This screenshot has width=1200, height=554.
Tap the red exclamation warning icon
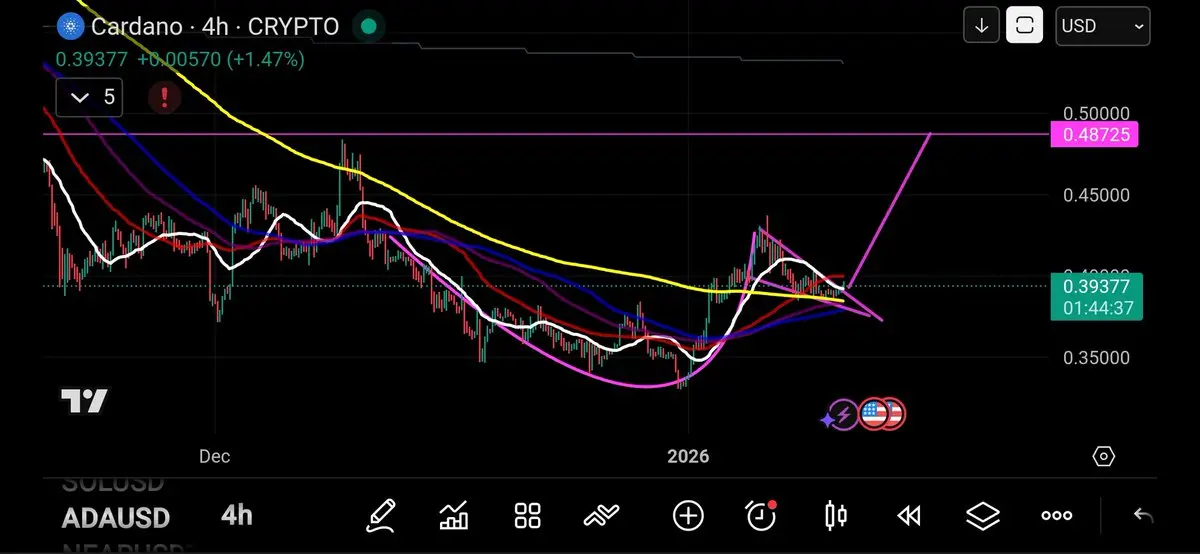(x=164, y=97)
